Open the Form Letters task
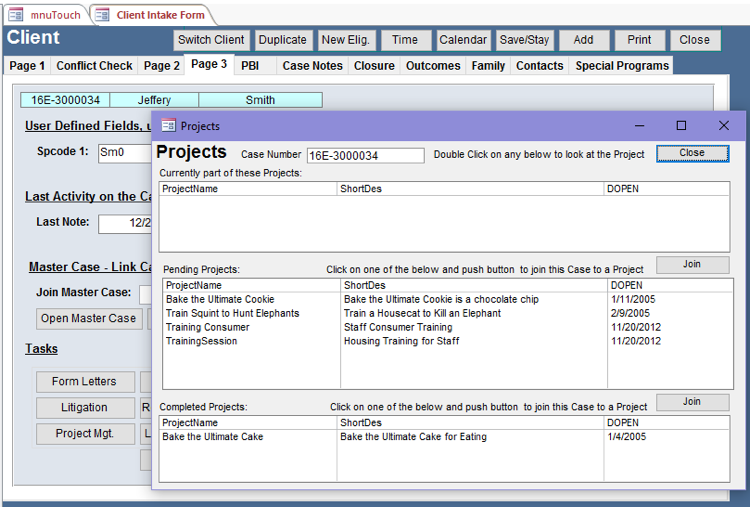 coord(84,381)
